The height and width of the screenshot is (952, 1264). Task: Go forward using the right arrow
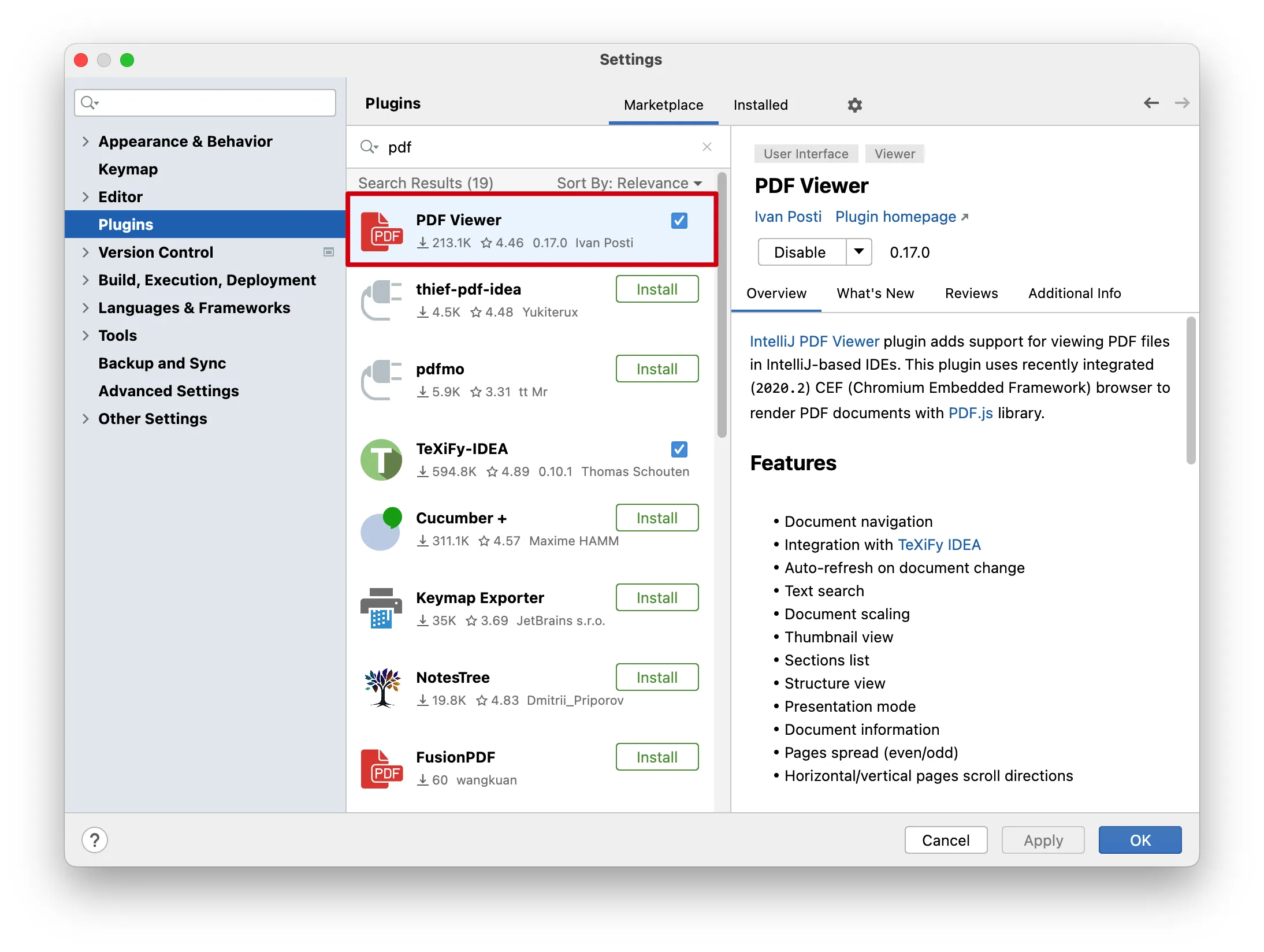tap(1182, 103)
